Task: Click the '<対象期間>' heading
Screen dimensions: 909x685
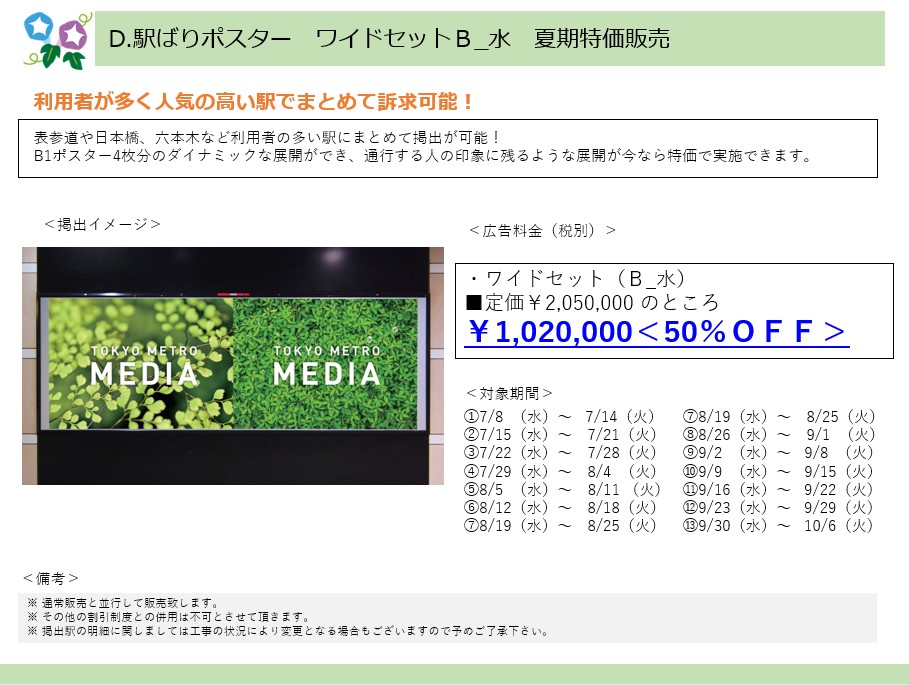Action: (509, 393)
